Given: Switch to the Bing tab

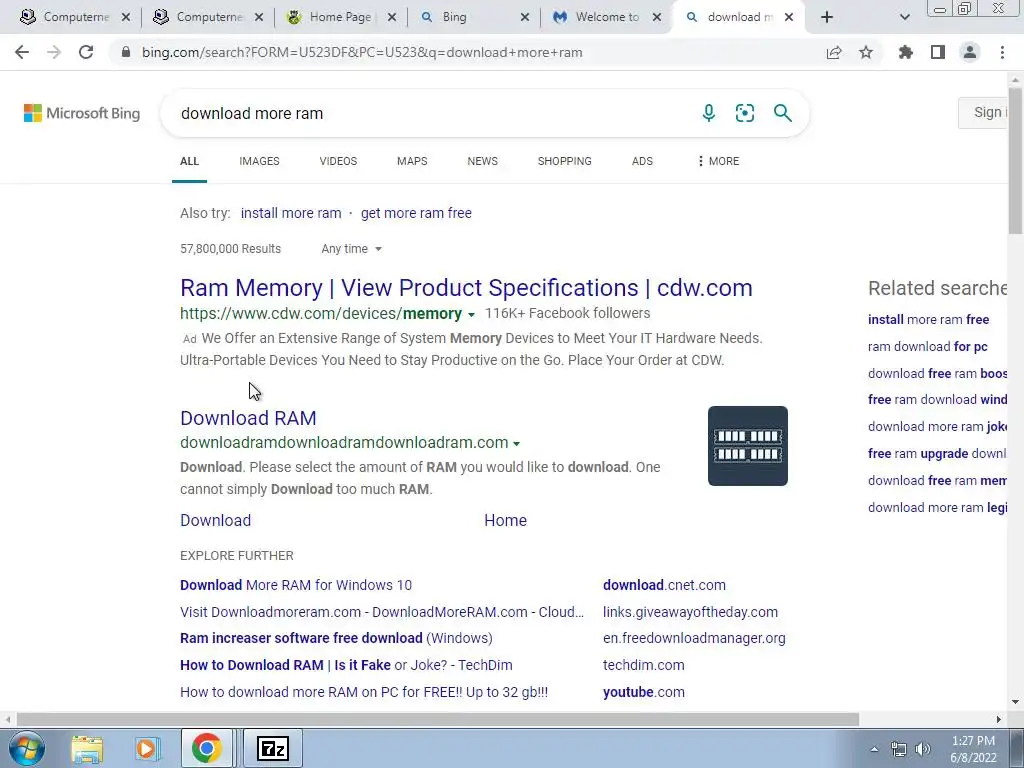Looking at the screenshot, I should [x=473, y=17].
